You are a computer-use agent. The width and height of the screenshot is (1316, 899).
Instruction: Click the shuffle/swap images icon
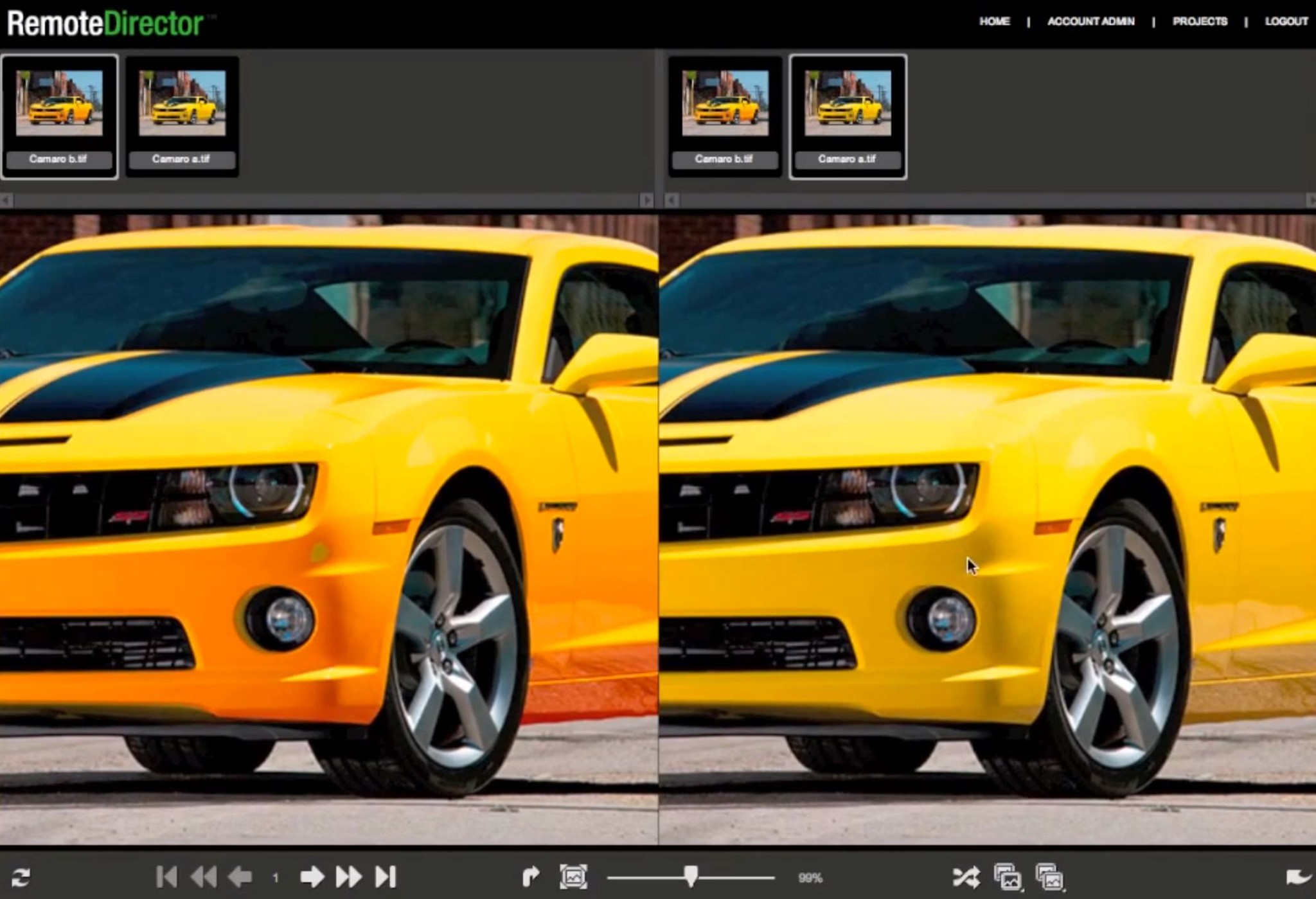tap(966, 877)
